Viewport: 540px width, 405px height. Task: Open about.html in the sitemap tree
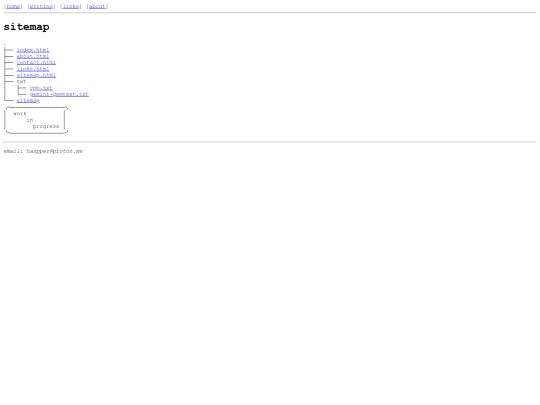pyautogui.click(x=33, y=56)
